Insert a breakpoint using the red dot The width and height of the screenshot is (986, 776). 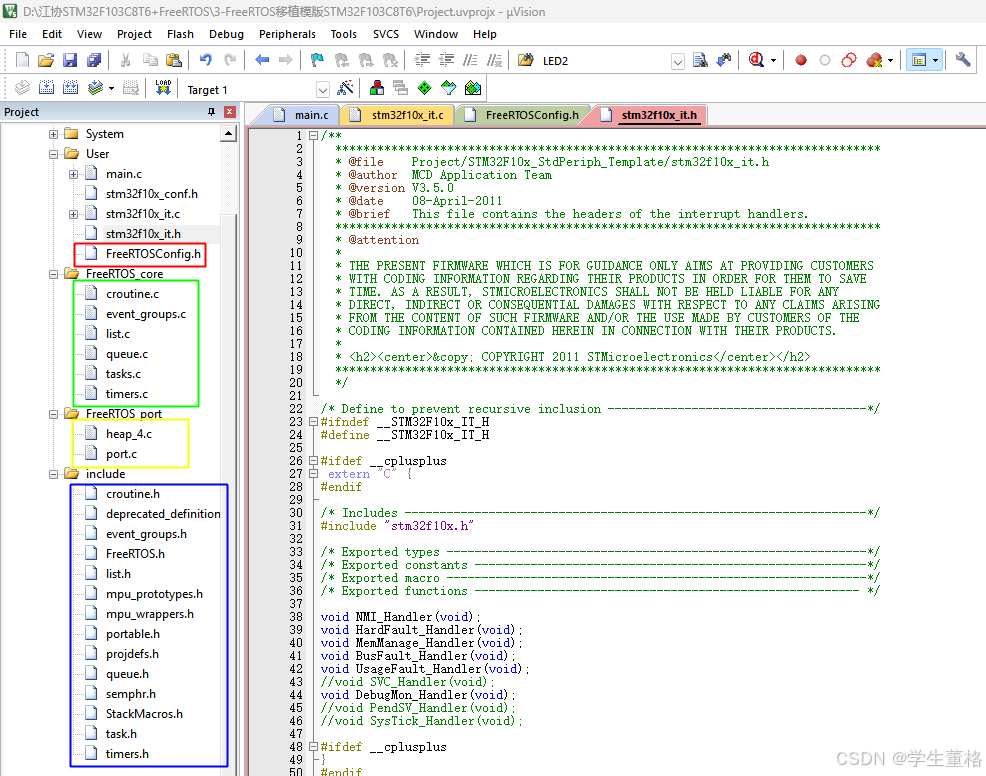(800, 60)
